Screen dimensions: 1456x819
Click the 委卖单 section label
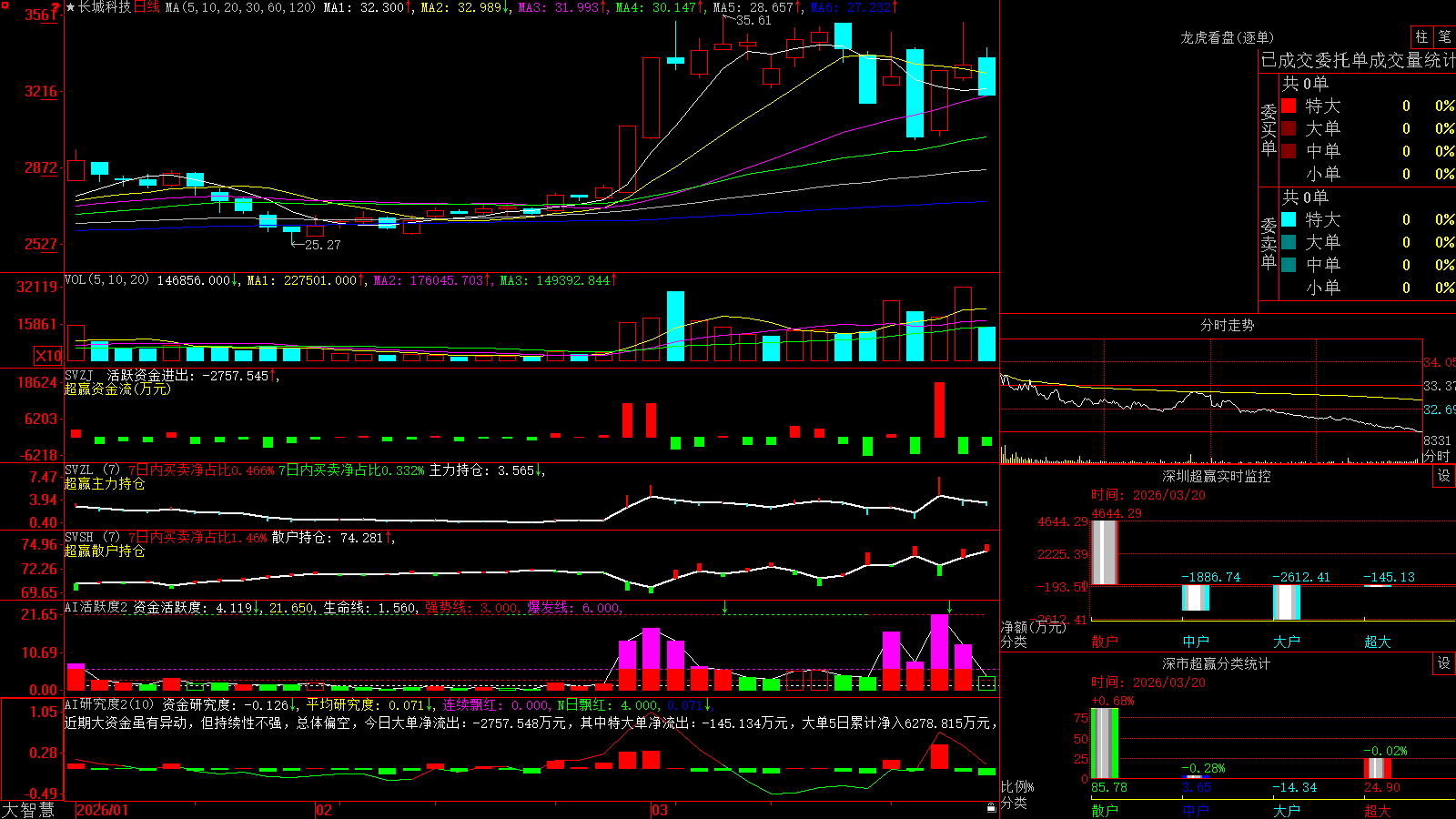pos(1269,244)
